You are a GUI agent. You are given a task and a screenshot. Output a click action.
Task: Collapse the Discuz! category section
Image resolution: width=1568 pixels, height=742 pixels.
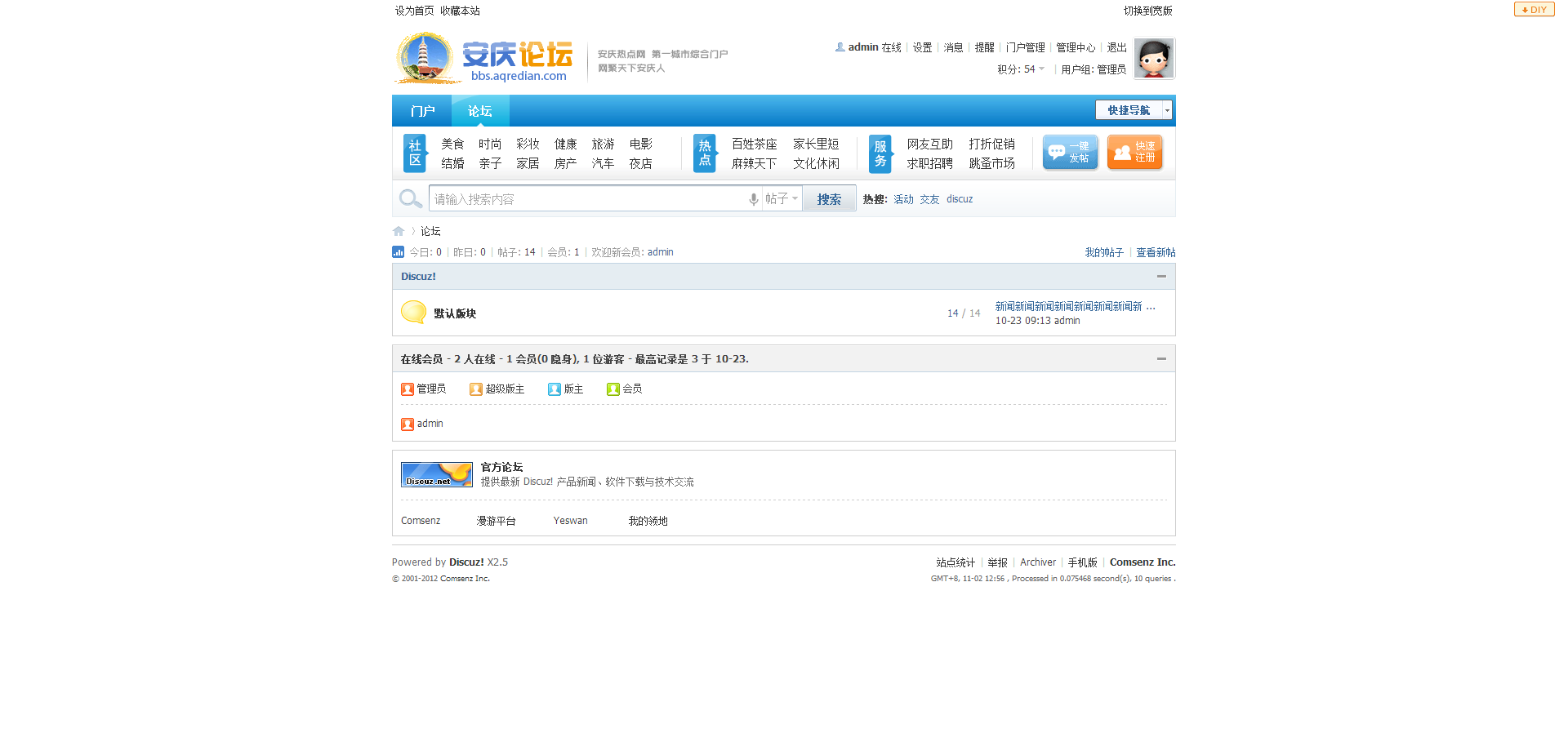(x=1161, y=277)
